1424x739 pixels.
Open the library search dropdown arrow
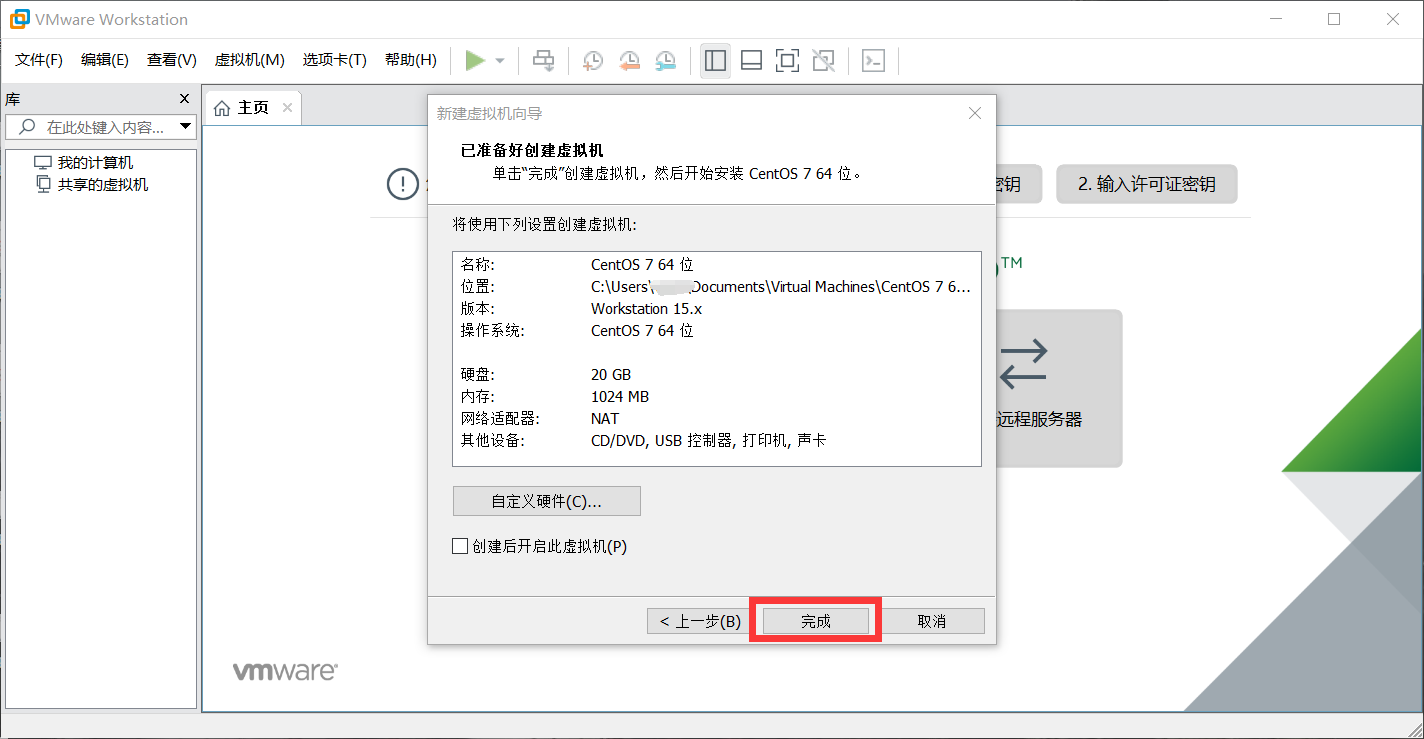tap(185, 127)
